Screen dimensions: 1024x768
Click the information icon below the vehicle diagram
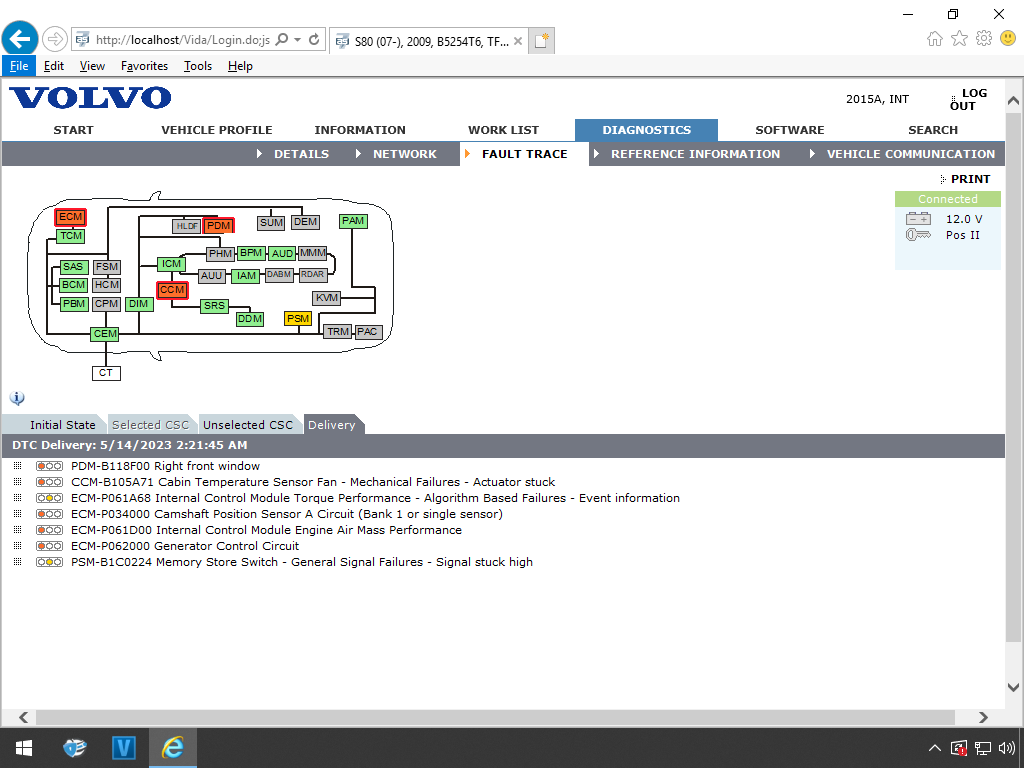pyautogui.click(x=17, y=398)
